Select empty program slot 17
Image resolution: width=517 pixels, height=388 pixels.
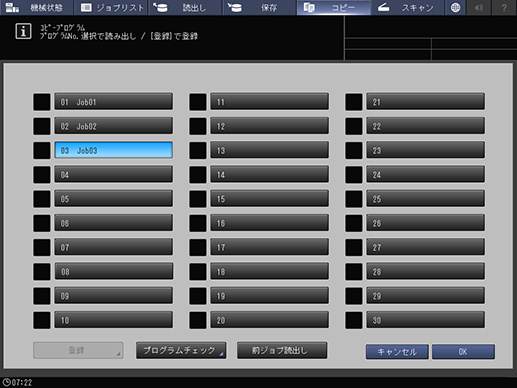click(269, 247)
